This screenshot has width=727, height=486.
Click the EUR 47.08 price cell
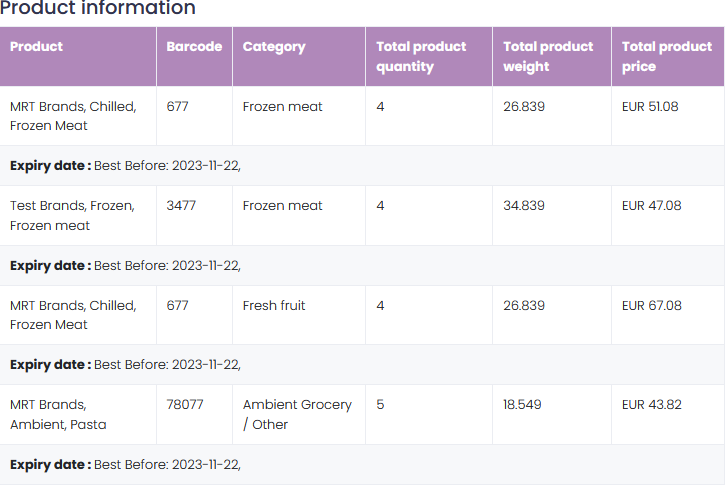(651, 206)
